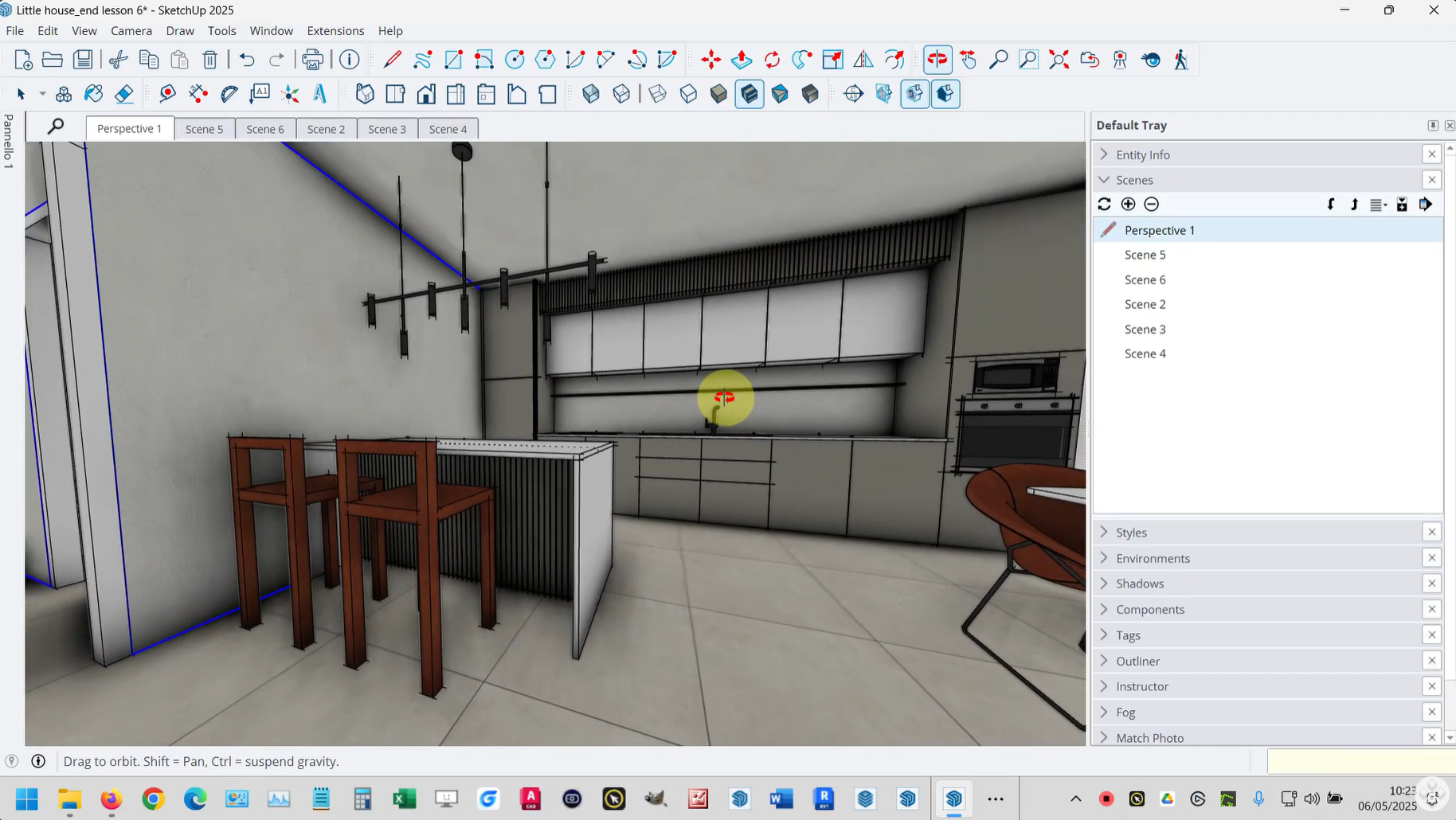Toggle X-ray face style
Viewport: 1456px width, 820px height.
(591, 94)
